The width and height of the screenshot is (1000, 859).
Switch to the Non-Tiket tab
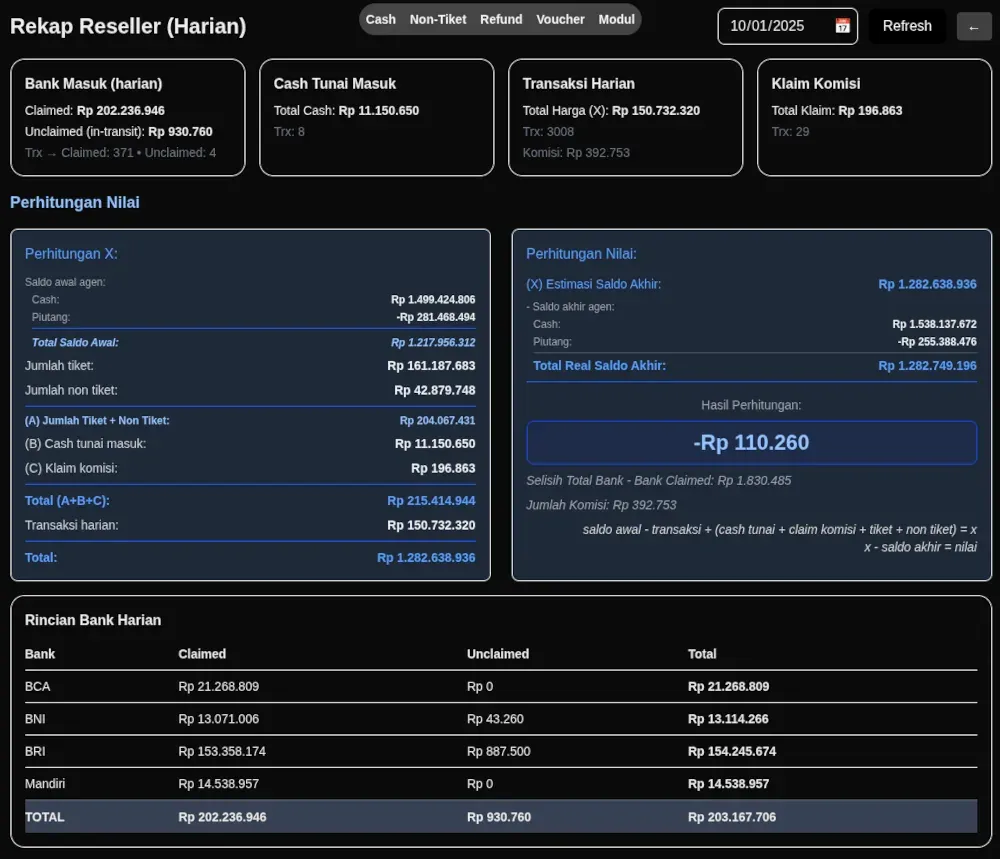pos(438,19)
